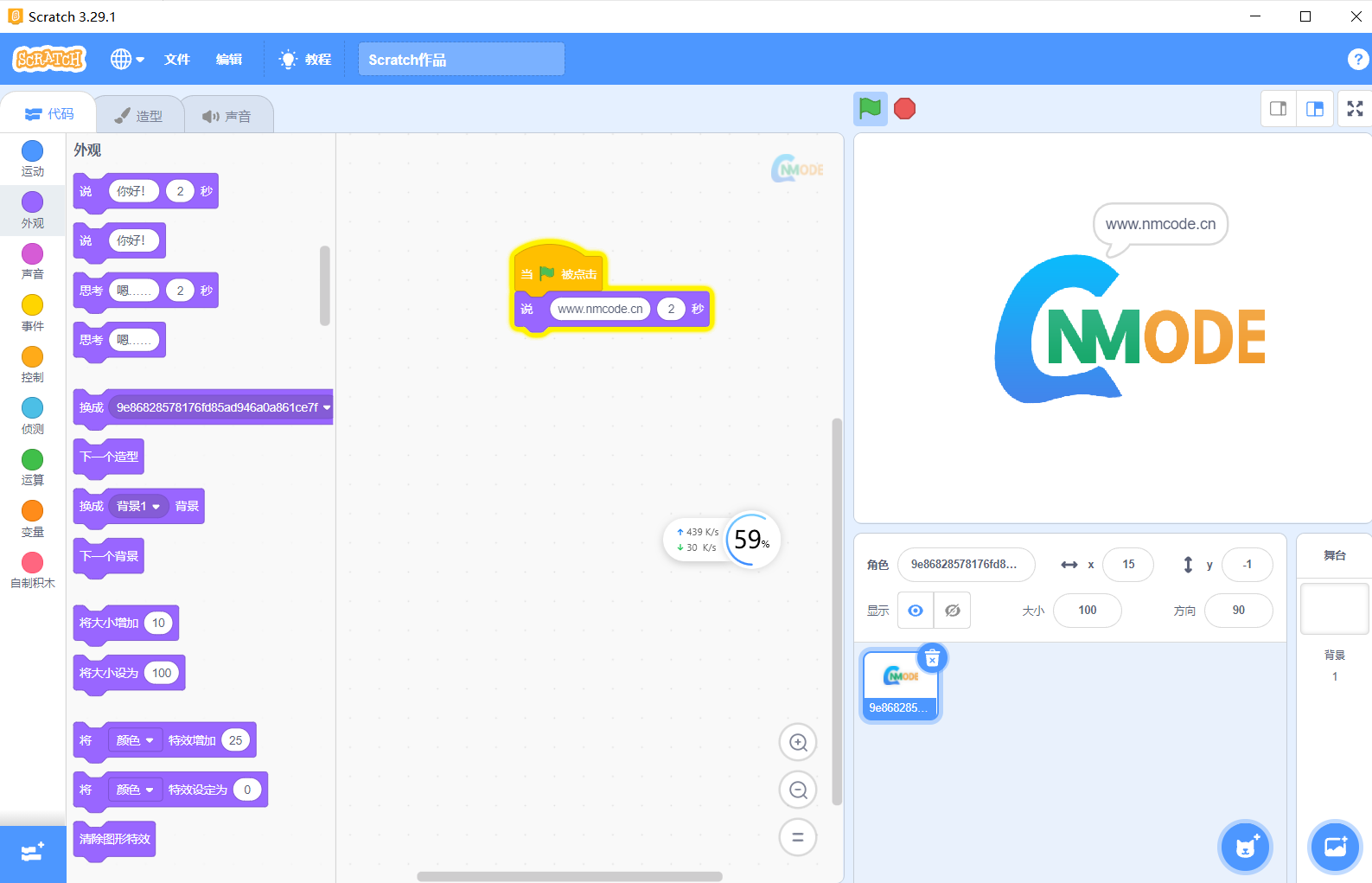Edit the 大小 size field
Image resolution: width=1372 pixels, height=883 pixels.
tap(1088, 611)
